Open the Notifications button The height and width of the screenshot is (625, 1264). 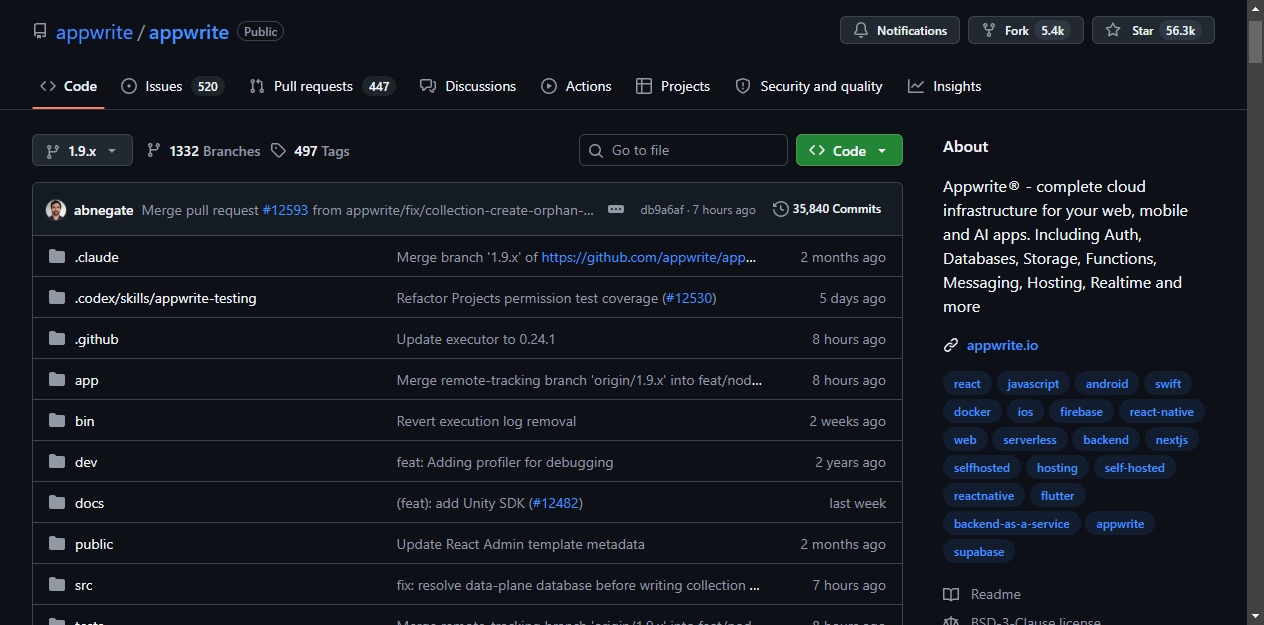(x=900, y=30)
